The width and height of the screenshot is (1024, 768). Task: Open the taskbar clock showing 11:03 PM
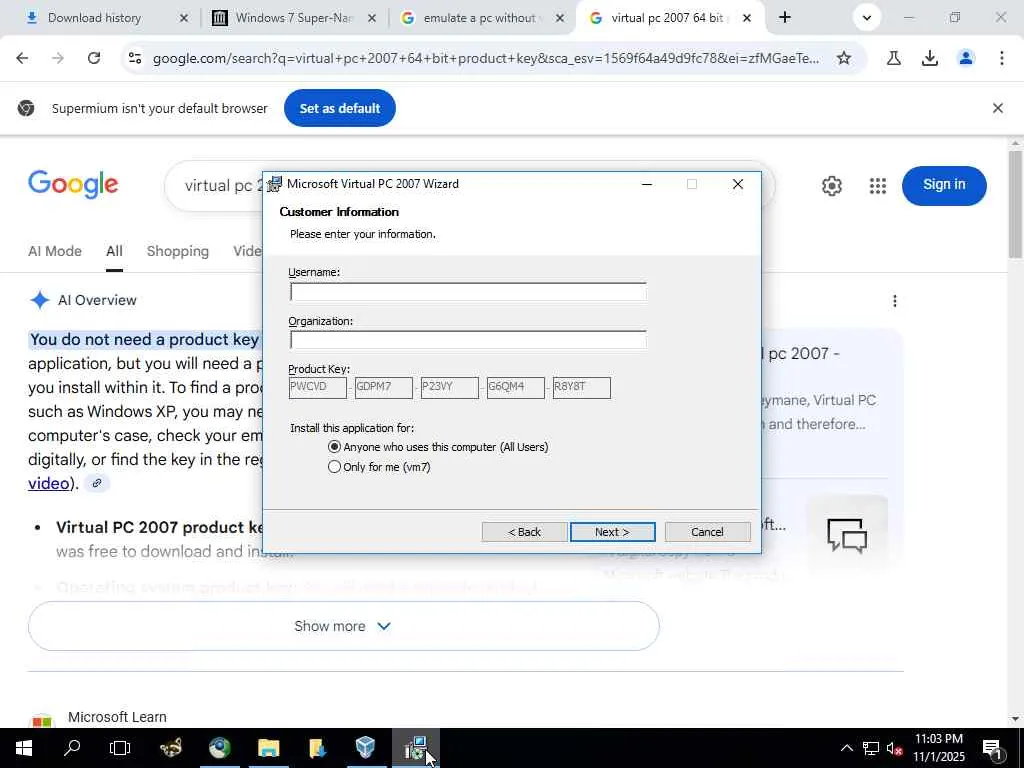point(938,748)
